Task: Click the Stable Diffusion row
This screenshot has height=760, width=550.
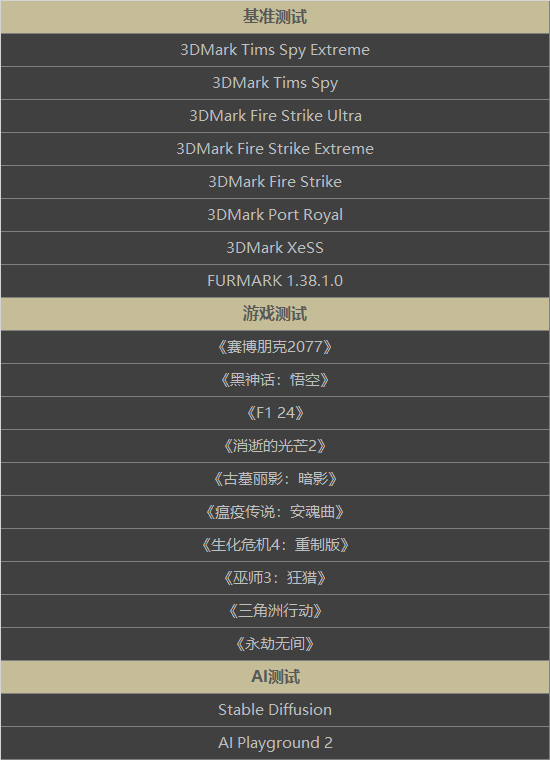Action: click(x=275, y=710)
